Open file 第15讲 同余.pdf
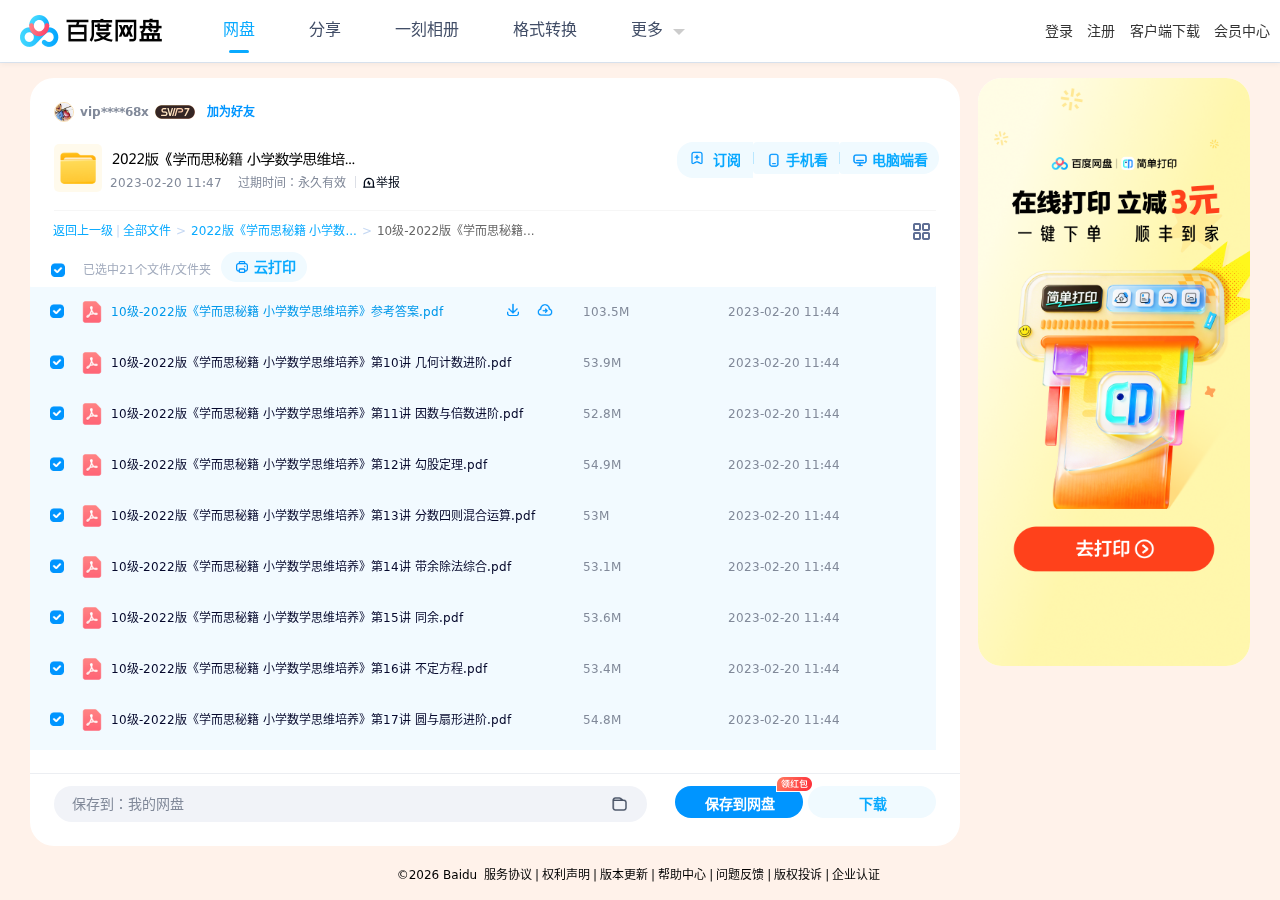Screen dimensions: 1280x900 (x=287, y=618)
